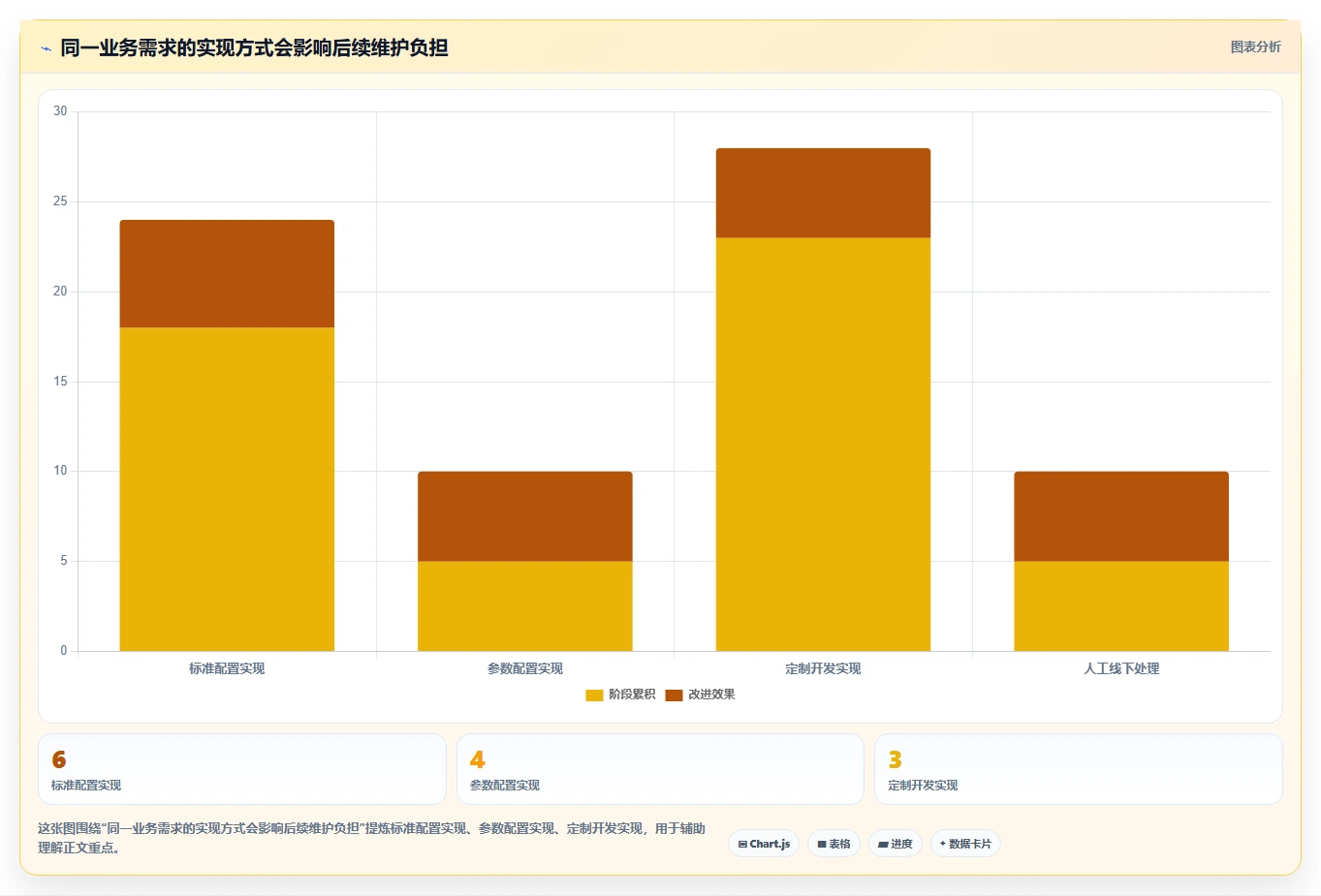Click the yellow 阶段累积 bar for 标准配置实现
Viewport: 1321px width, 896px height.
click(x=227, y=489)
